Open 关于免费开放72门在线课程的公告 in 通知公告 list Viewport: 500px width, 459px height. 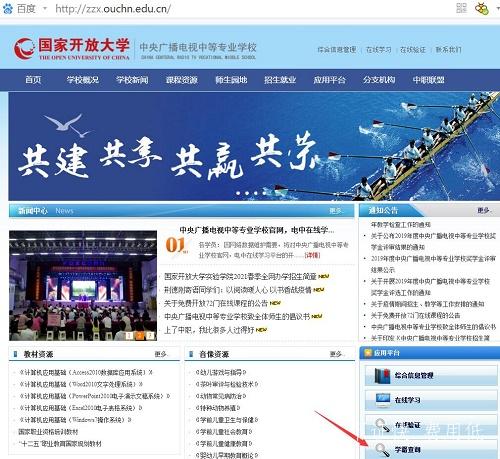(416, 315)
